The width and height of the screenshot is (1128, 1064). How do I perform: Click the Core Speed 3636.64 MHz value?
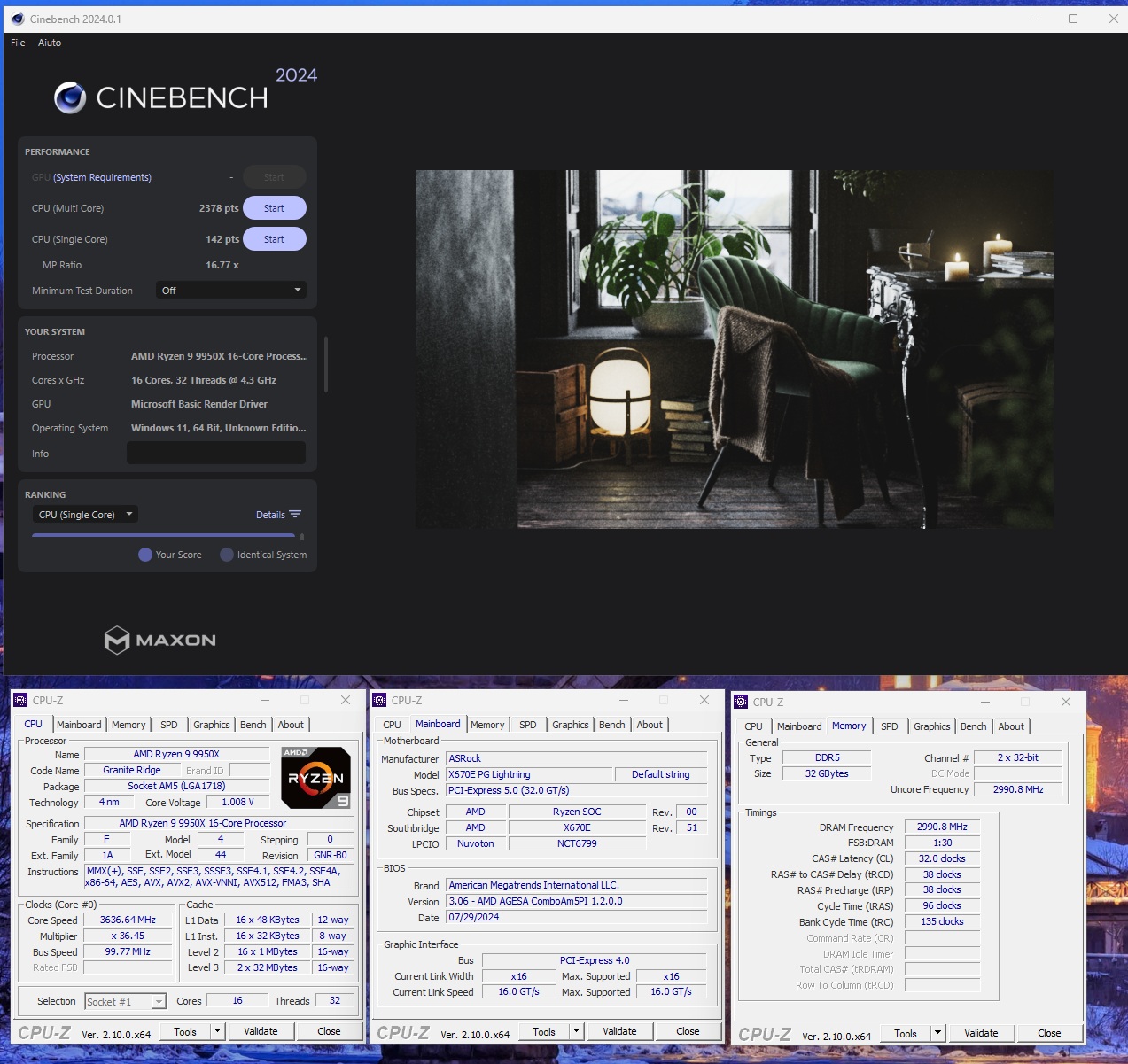[128, 920]
